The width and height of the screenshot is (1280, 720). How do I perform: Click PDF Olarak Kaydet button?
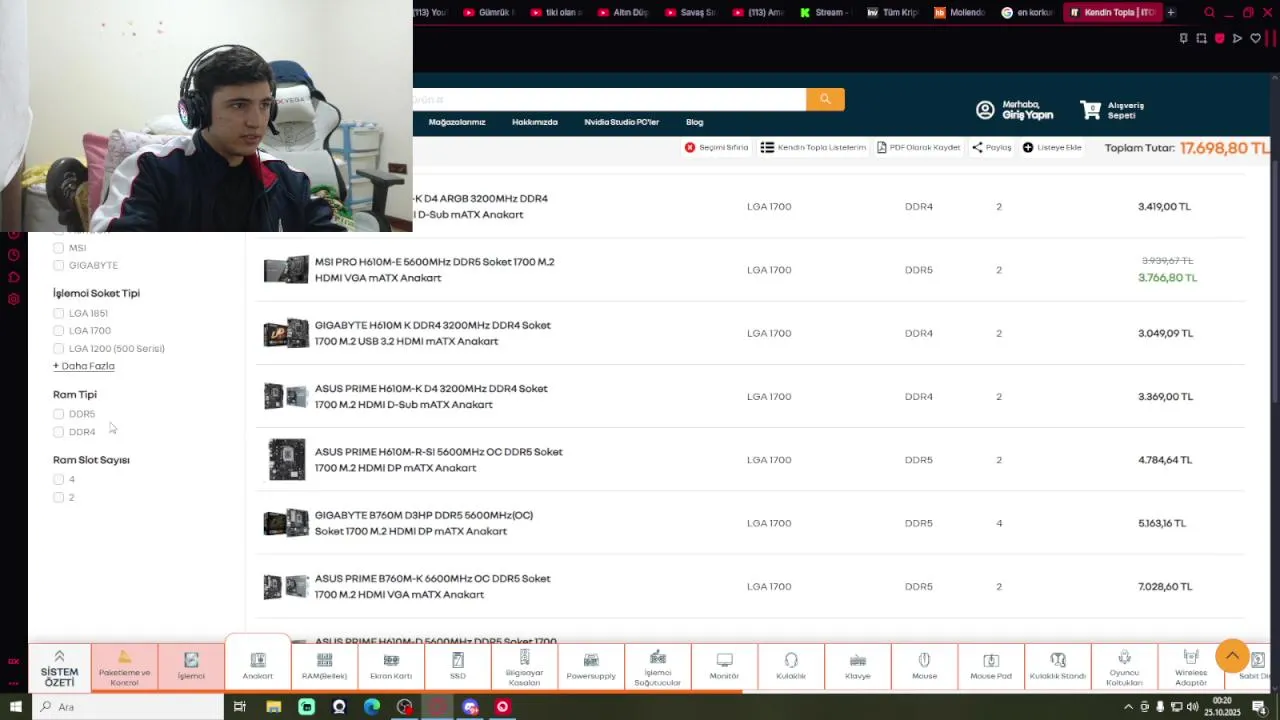[x=919, y=147]
